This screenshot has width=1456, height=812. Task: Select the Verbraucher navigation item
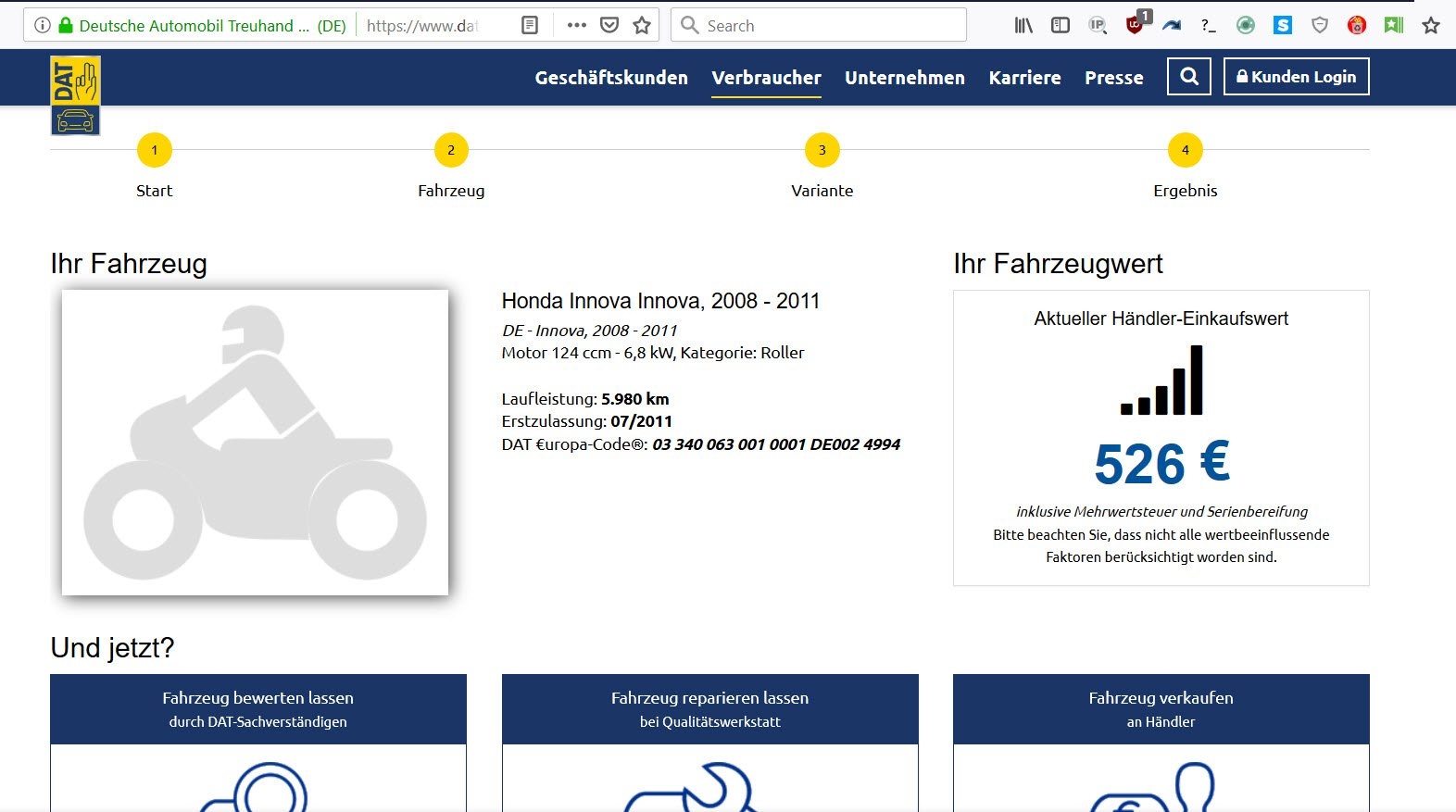click(x=766, y=78)
